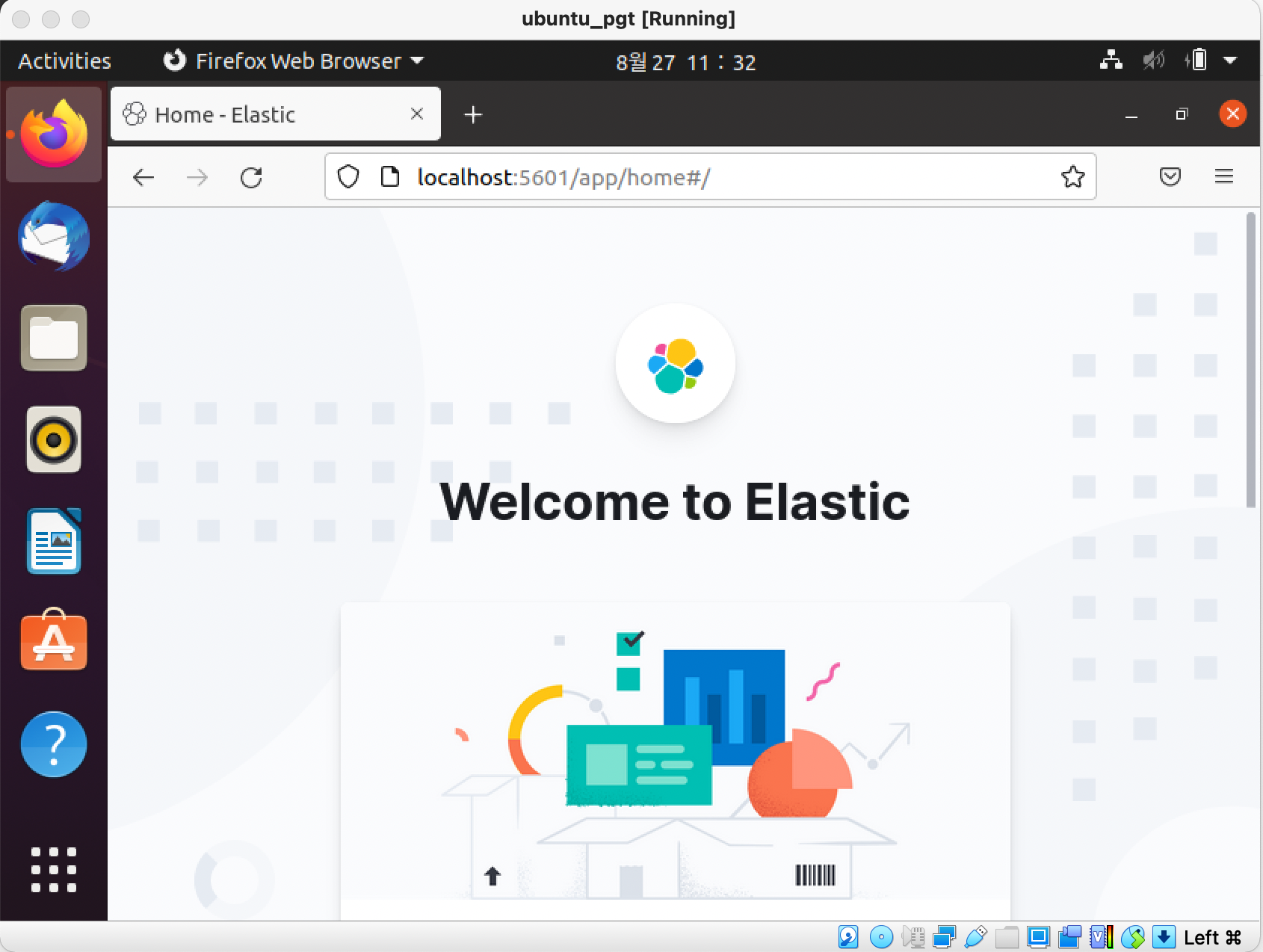Open Firefox Web Browser app menu
Image resolution: width=1263 pixels, height=952 pixels.
pyautogui.click(x=294, y=61)
